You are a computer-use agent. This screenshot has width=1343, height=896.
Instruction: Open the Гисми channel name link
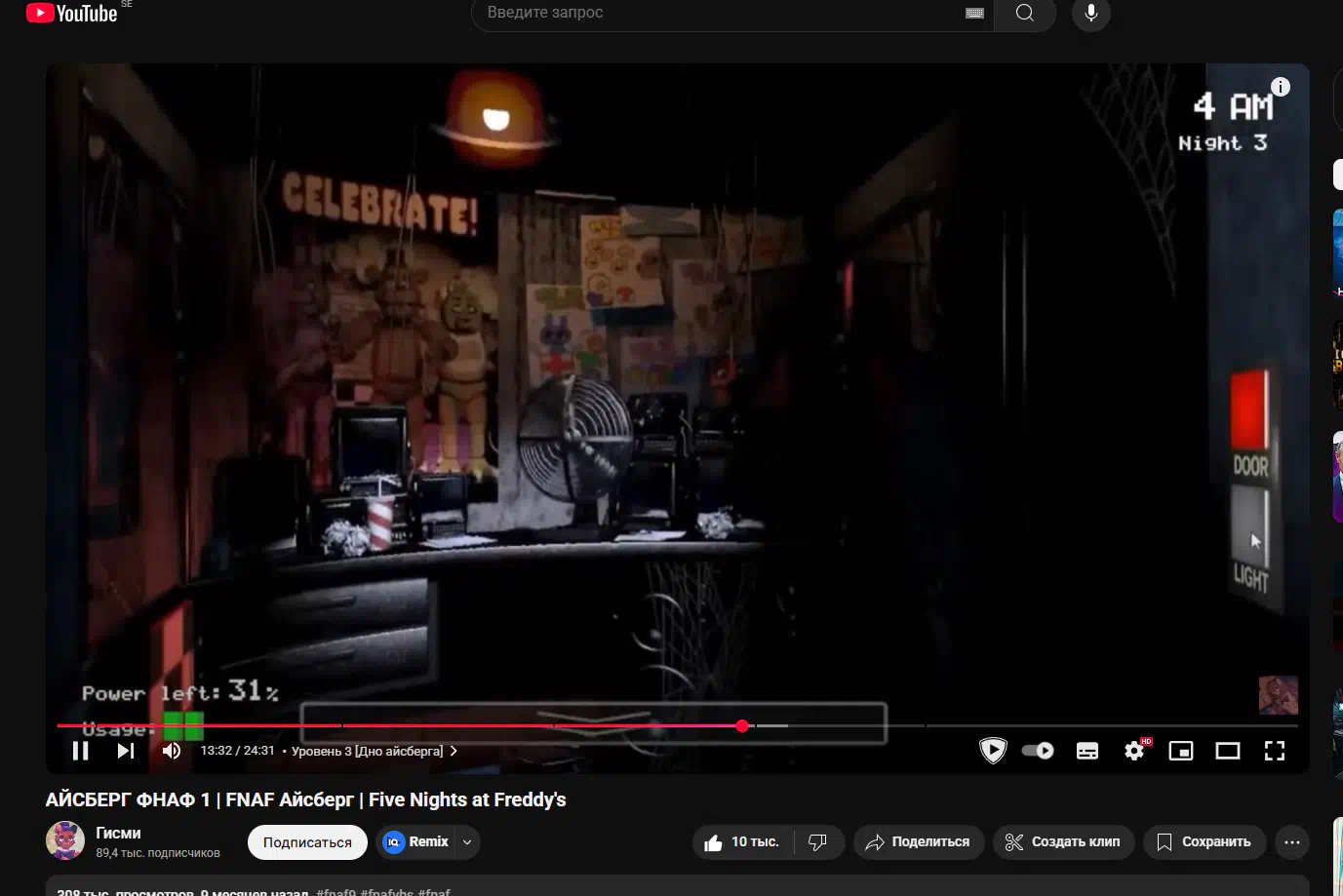(x=118, y=833)
